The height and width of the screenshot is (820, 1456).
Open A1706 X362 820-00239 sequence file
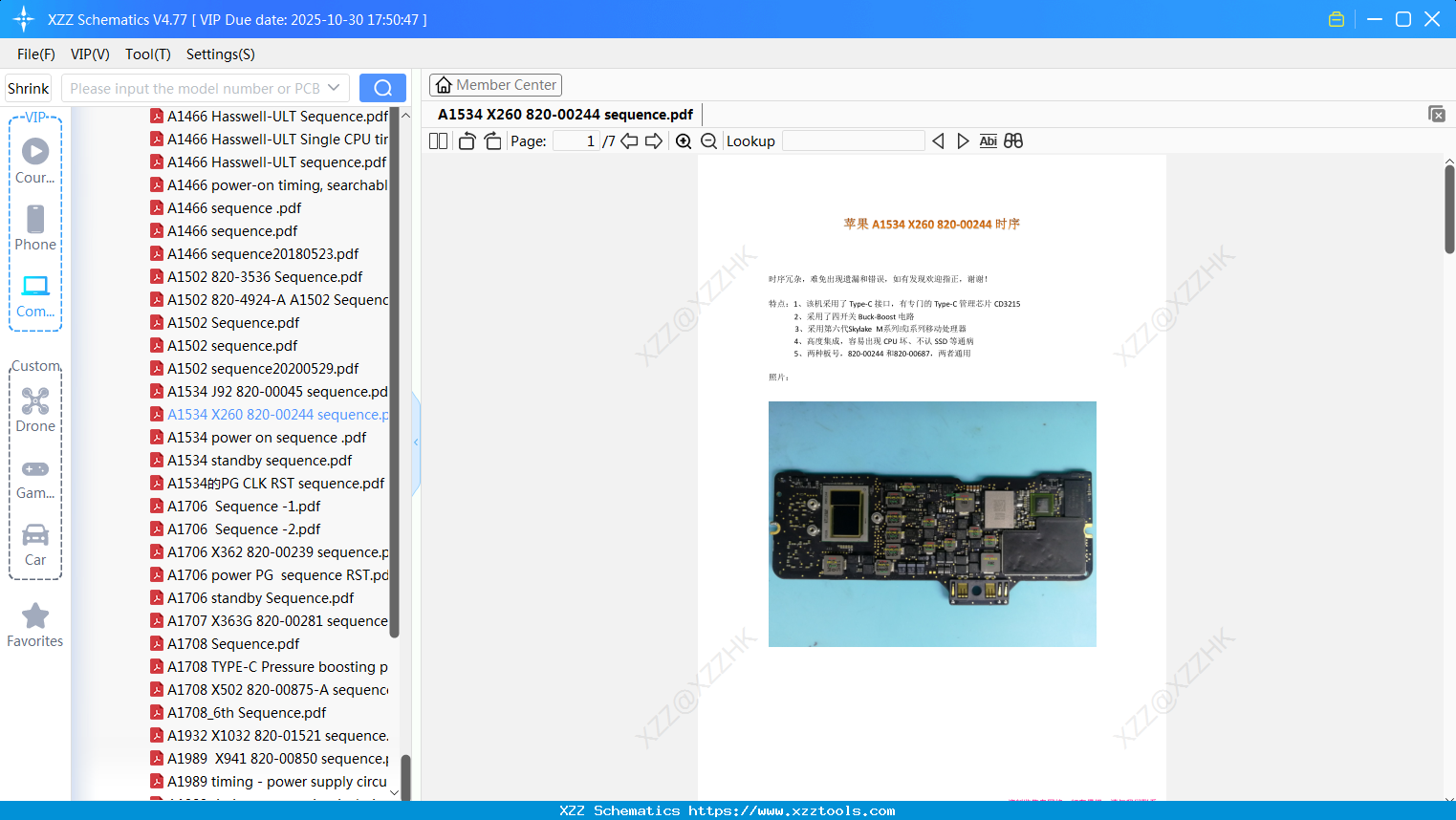point(277,552)
